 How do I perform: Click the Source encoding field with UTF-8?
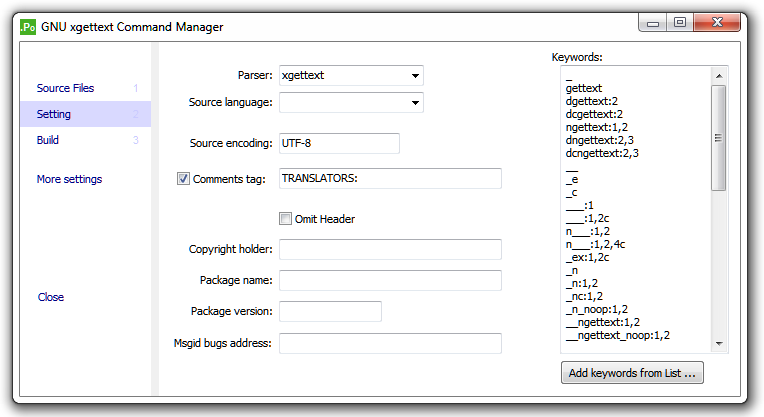tap(339, 143)
